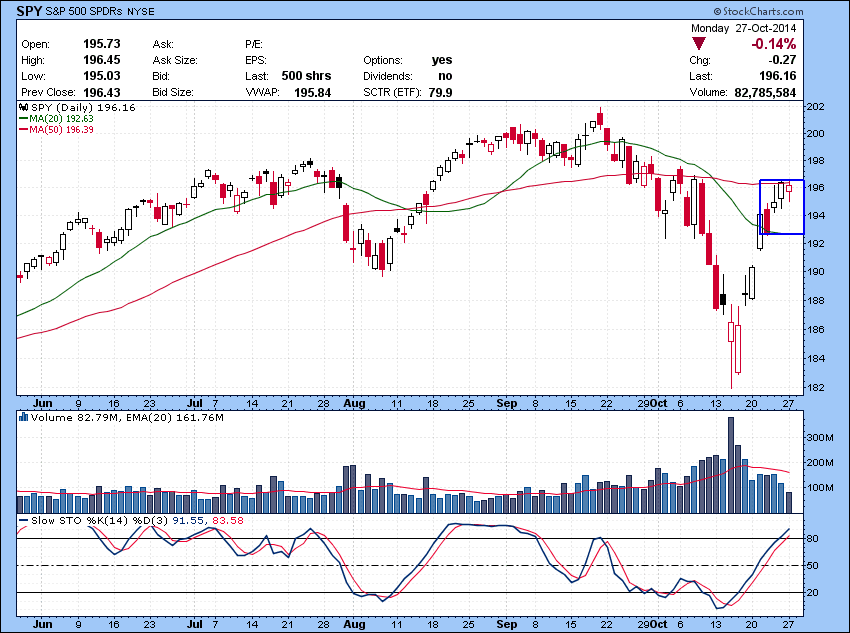
Task: Click the date Monday 27-Oct-2014
Action: [744, 28]
